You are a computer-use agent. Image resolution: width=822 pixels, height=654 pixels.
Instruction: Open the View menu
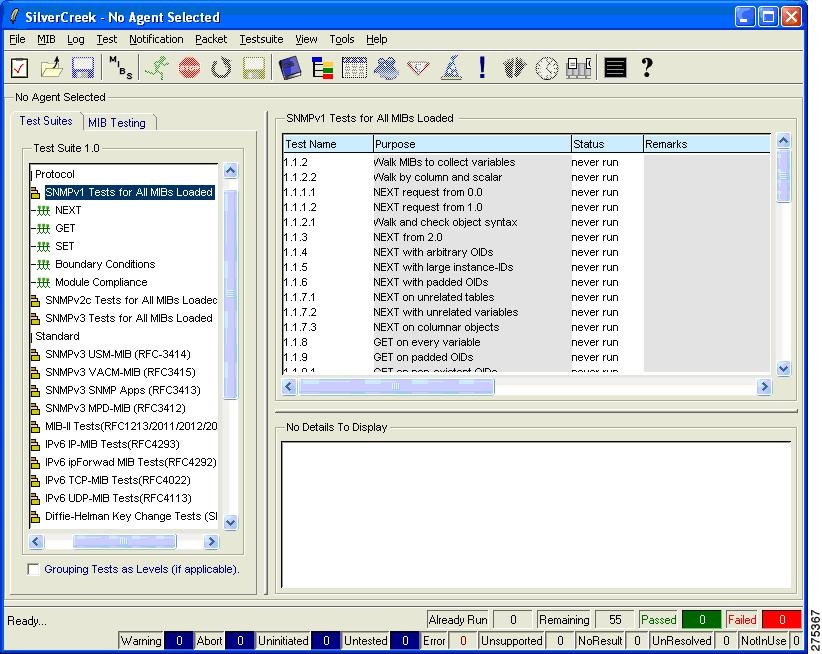pyautogui.click(x=306, y=39)
